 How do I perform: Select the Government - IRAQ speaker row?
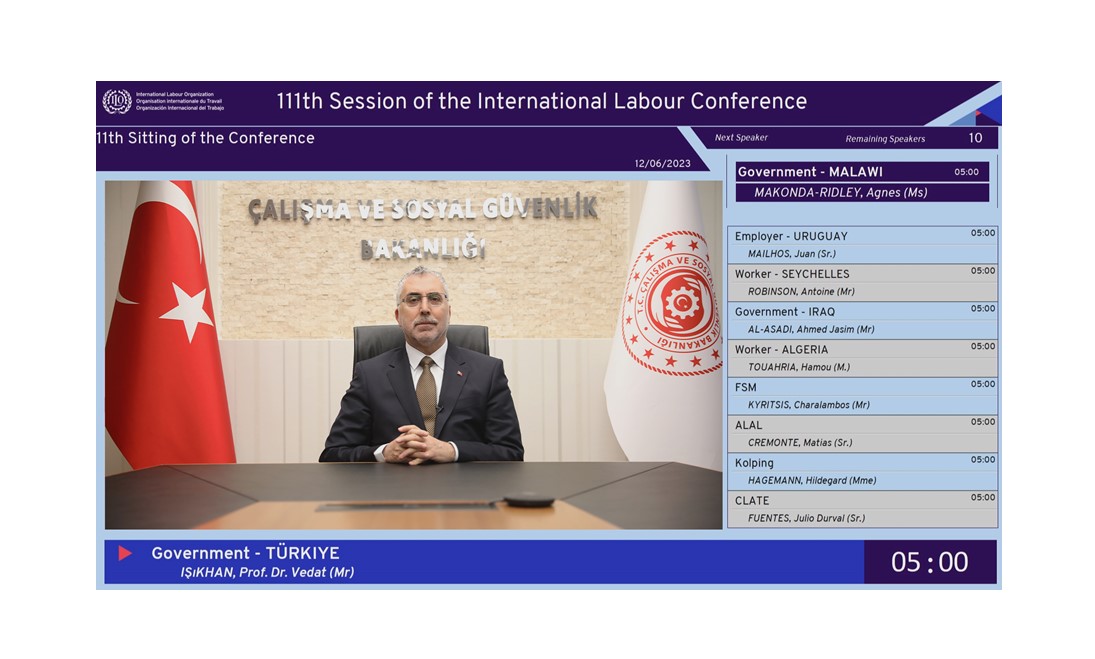point(861,321)
